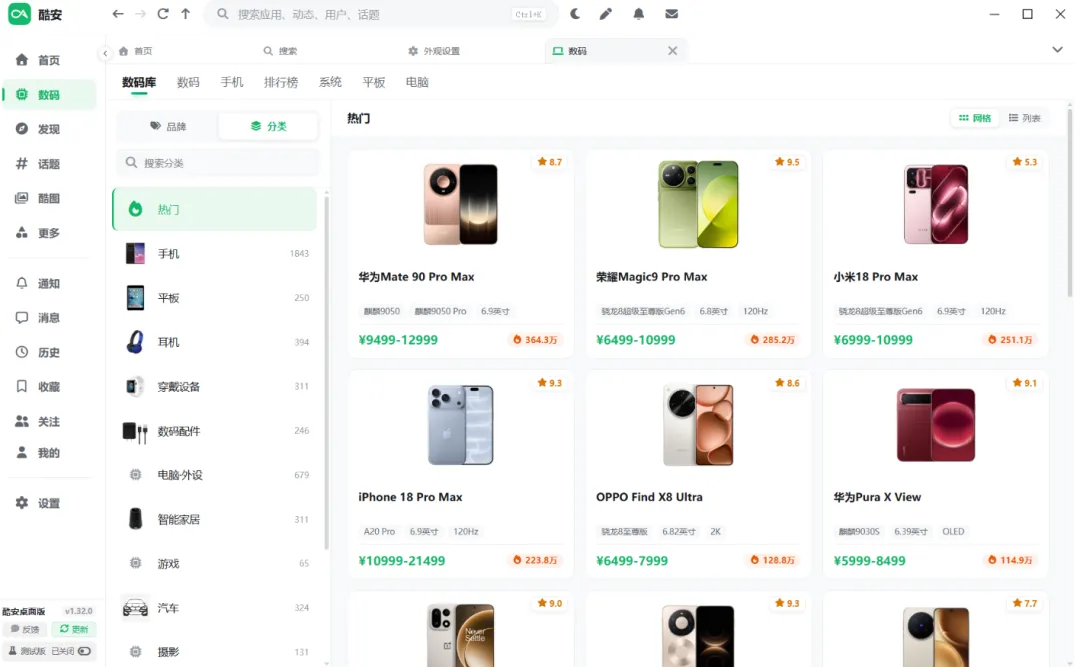Switch to 列表 list view
Viewport: 1080px width, 667px height.
click(1024, 118)
